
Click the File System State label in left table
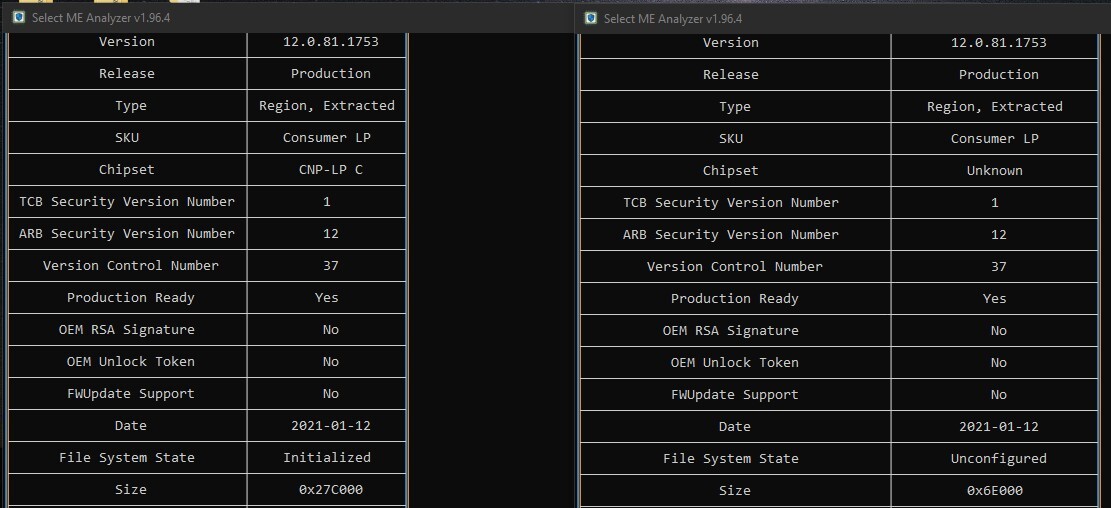(127, 457)
